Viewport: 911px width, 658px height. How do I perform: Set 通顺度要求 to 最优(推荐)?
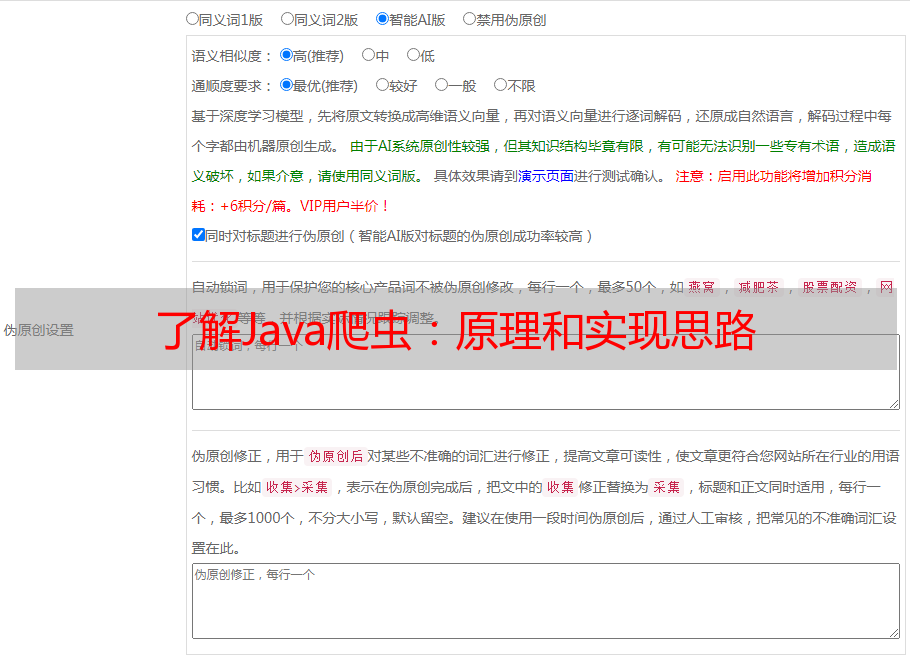[286, 85]
